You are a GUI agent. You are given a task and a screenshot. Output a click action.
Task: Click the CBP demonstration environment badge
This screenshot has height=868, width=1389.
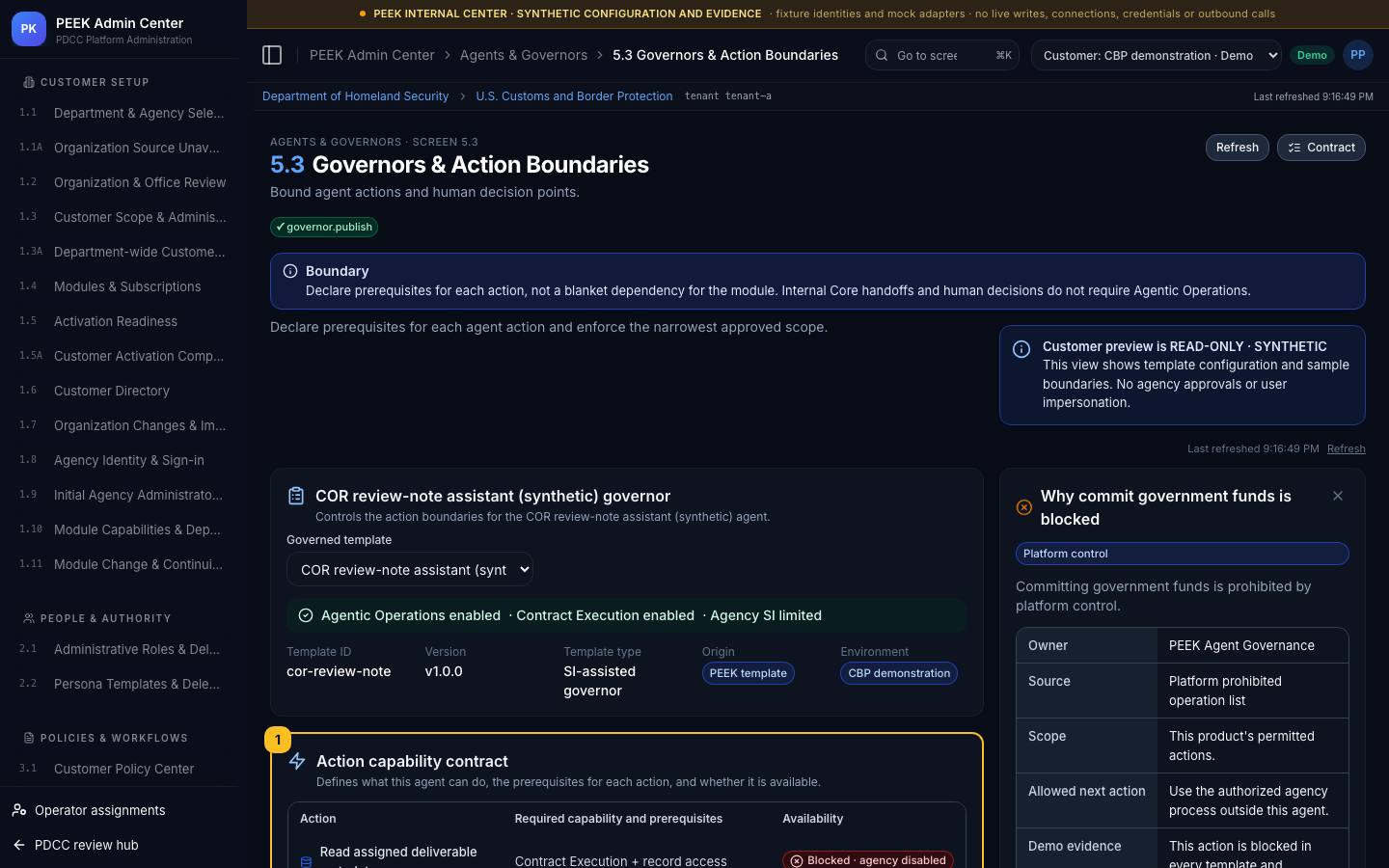coord(899,673)
